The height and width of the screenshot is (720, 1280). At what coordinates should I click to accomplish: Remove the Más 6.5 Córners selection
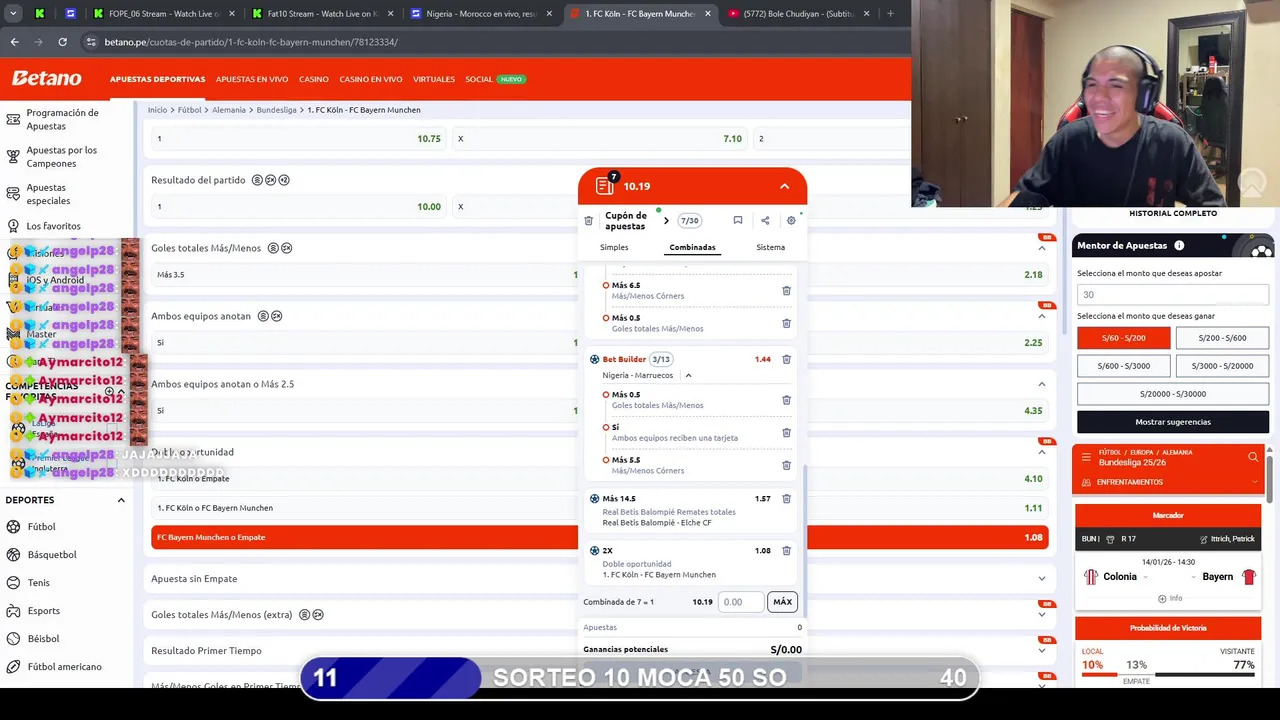[x=786, y=291]
